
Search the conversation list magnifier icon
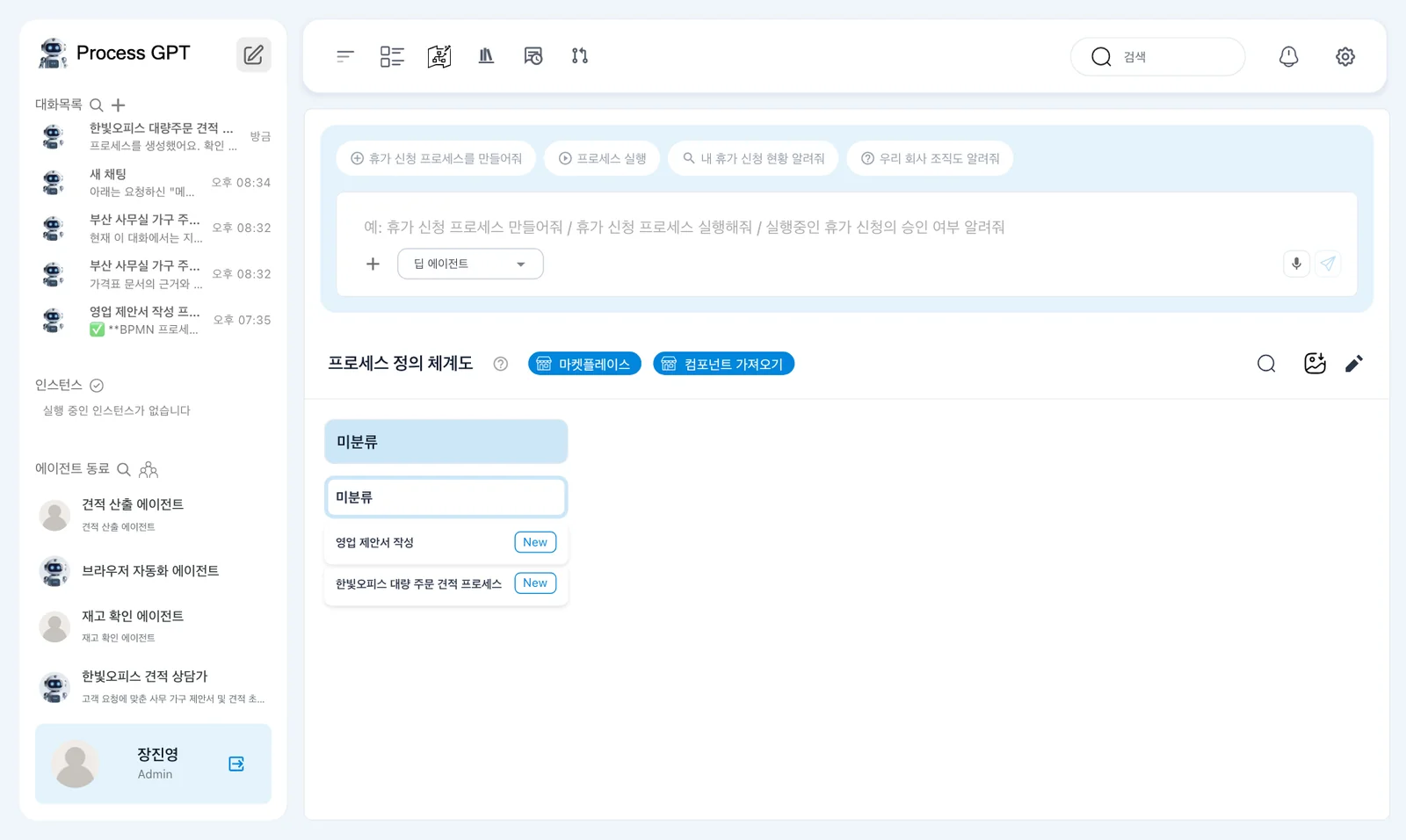pyautogui.click(x=97, y=105)
